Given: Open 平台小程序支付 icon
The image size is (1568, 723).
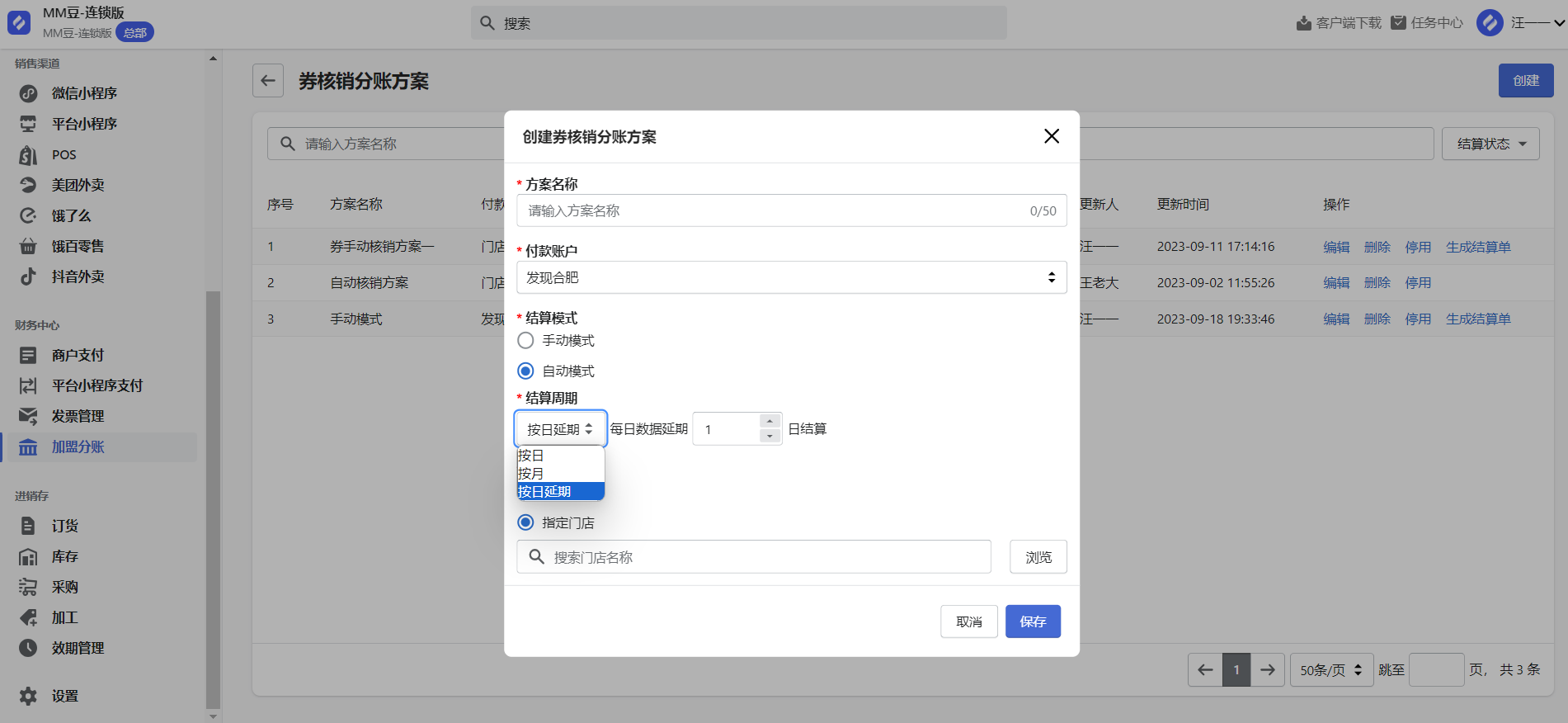Looking at the screenshot, I should click(28, 385).
